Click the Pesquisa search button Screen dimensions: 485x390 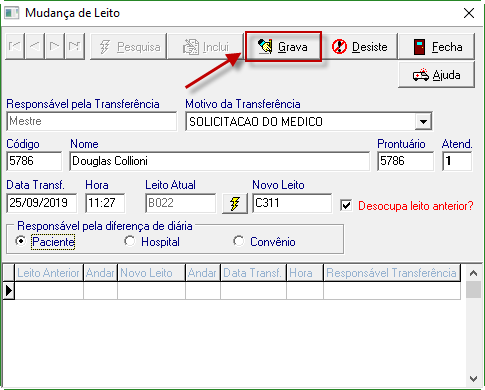pos(128,47)
